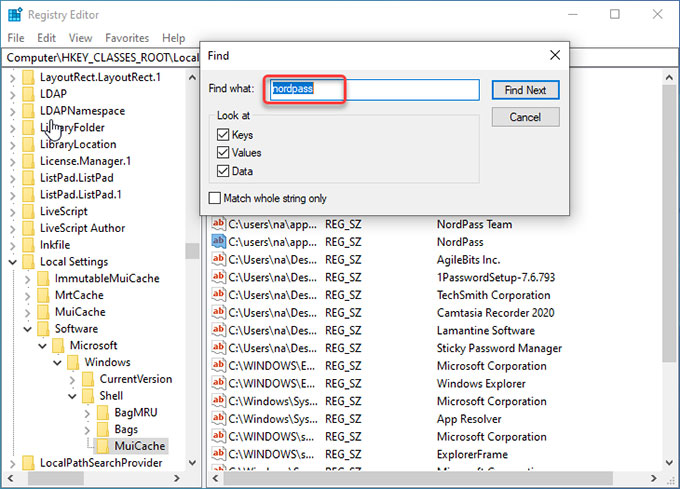Uncheck the Keys checkbox

point(223,135)
